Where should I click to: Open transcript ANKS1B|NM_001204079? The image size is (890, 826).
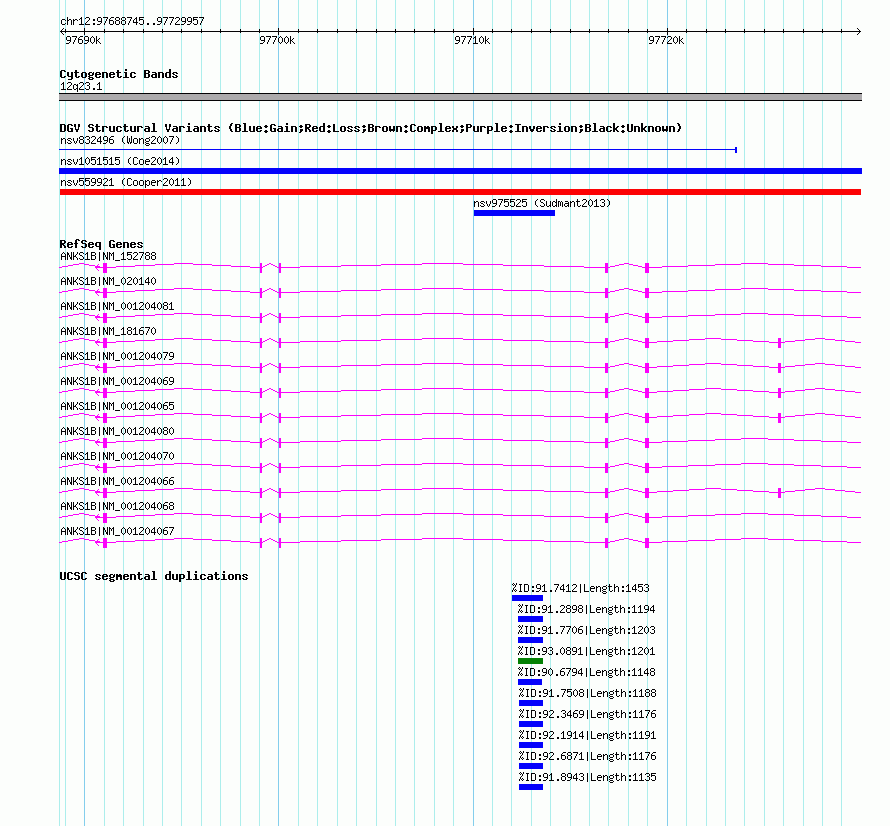117,357
